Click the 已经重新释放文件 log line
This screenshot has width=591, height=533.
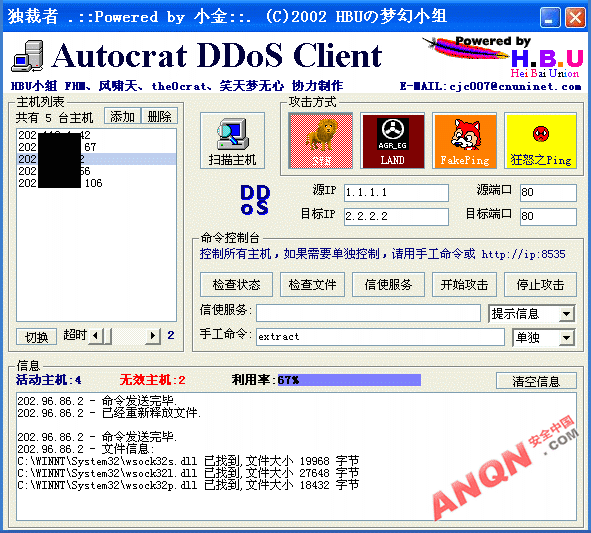pyautogui.click(x=109, y=413)
